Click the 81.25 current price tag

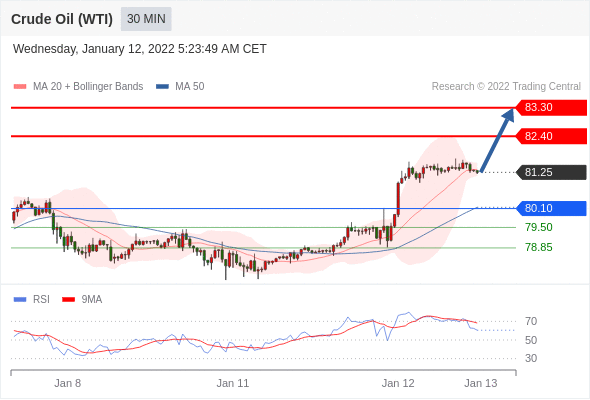click(551, 172)
